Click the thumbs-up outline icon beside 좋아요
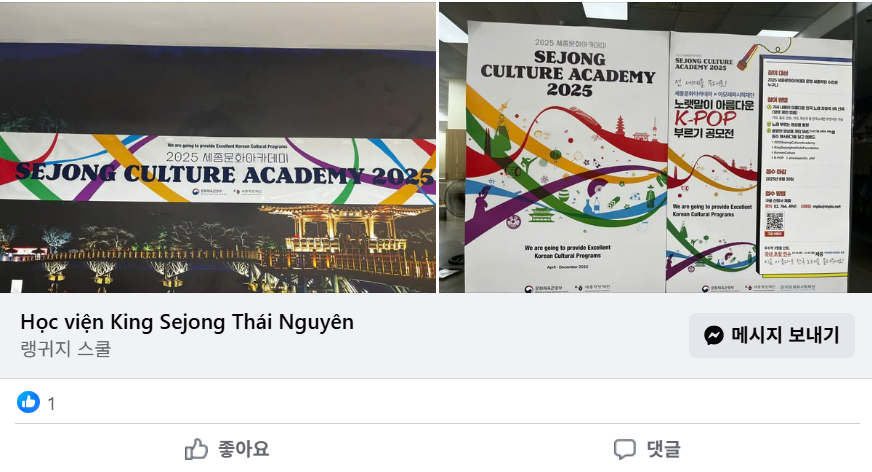872x472 pixels. click(x=196, y=449)
